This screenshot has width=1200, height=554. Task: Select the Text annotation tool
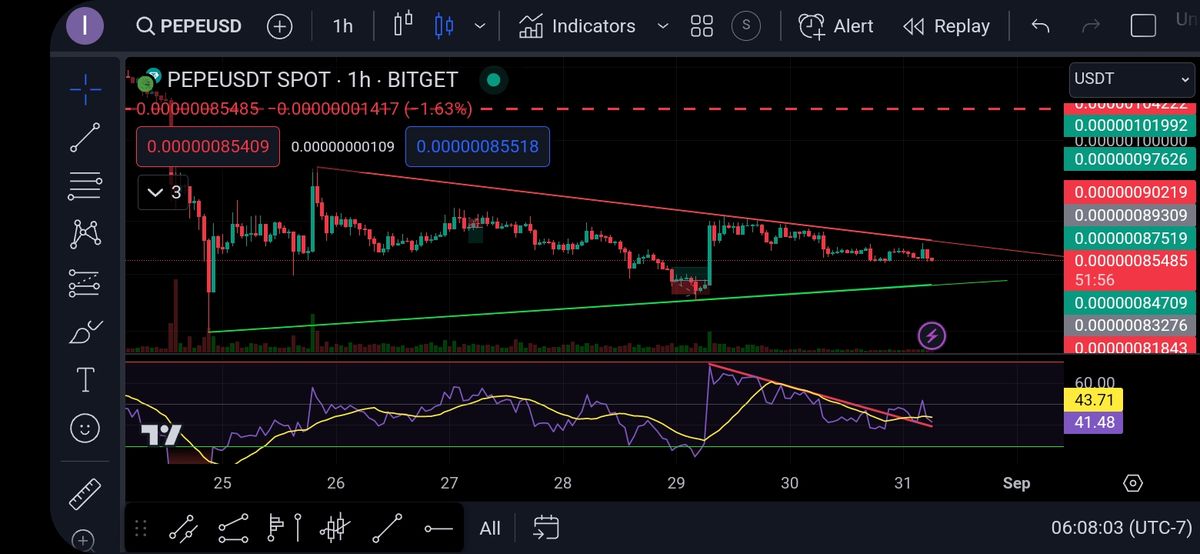tap(86, 380)
